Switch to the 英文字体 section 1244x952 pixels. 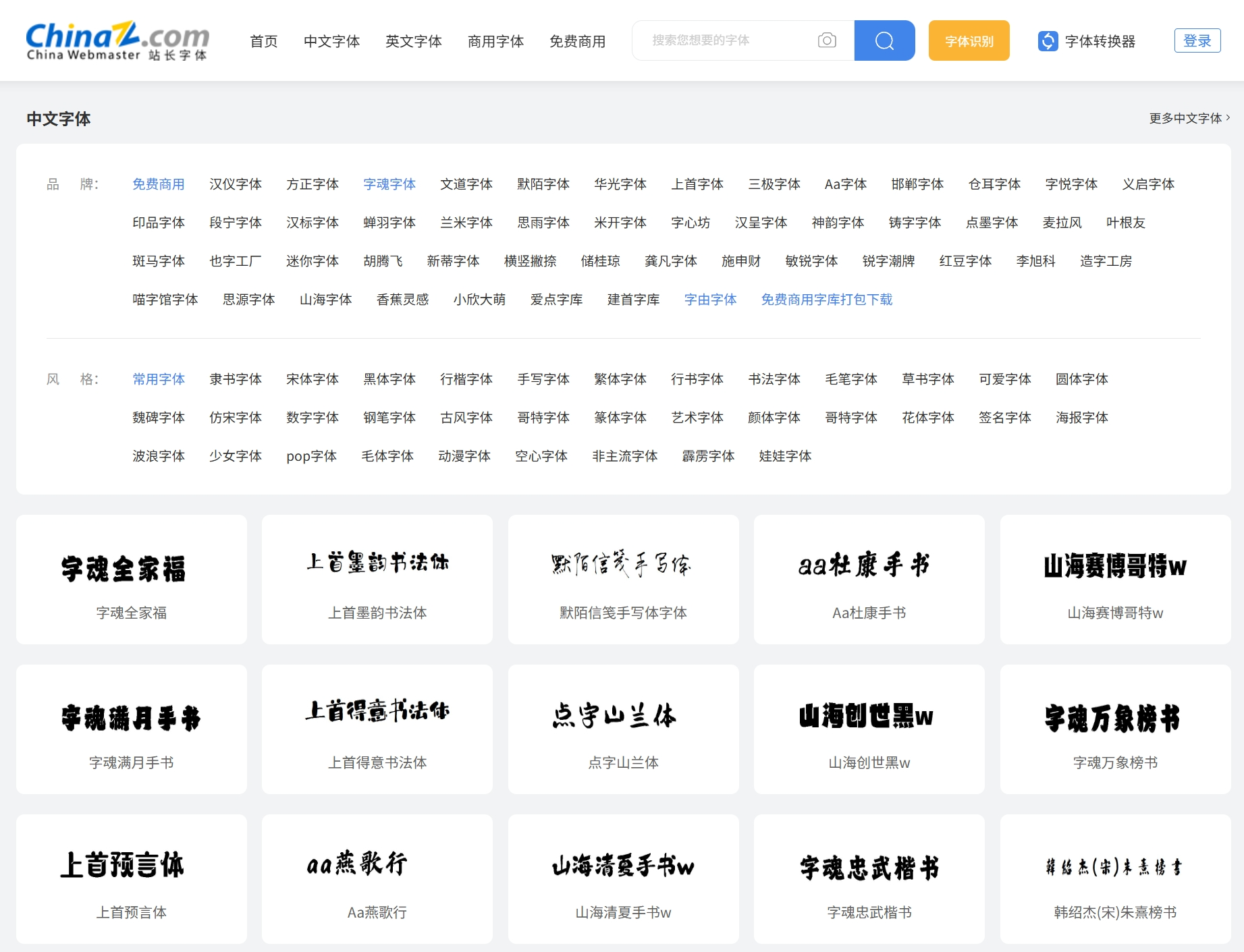pyautogui.click(x=412, y=41)
